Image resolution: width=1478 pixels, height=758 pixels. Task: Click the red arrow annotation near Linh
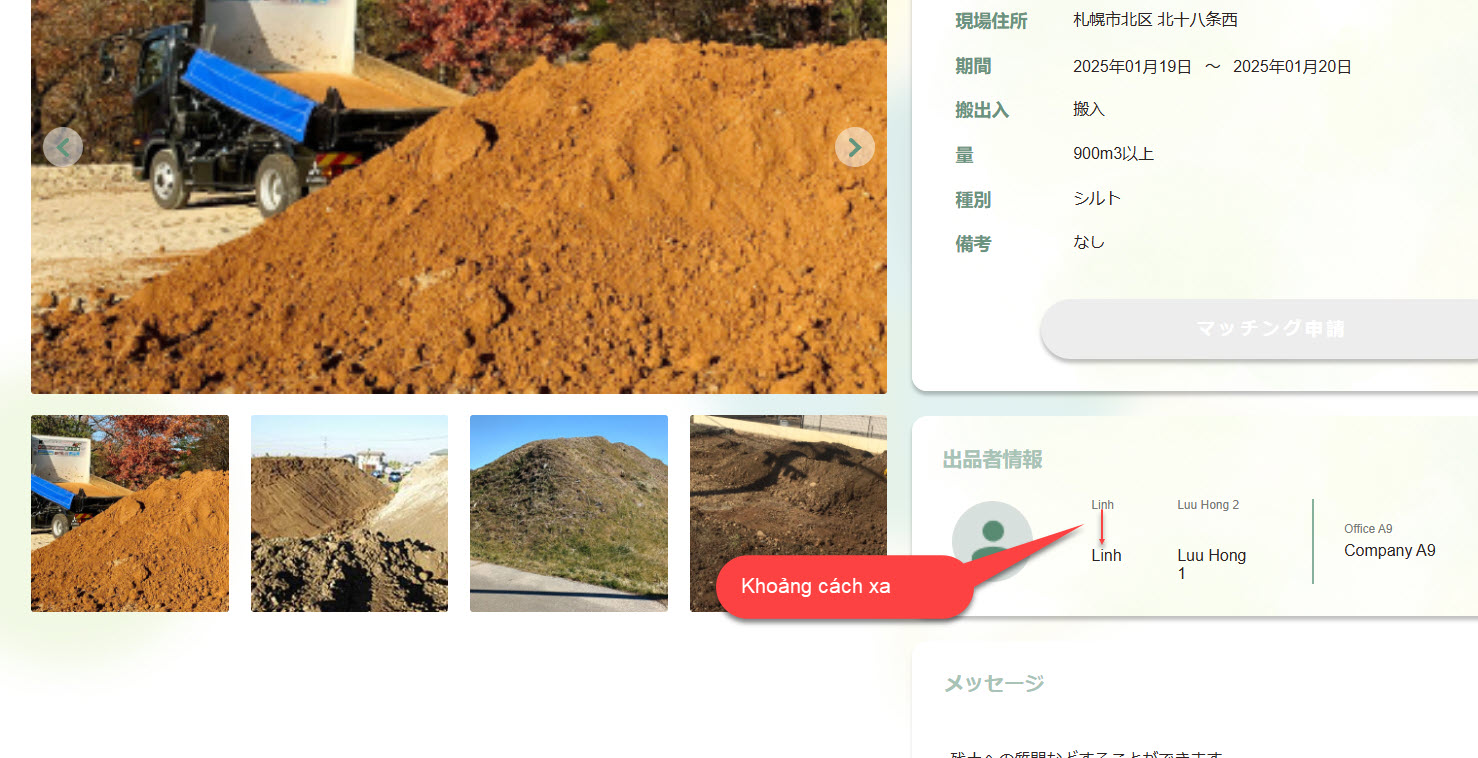[x=1102, y=528]
